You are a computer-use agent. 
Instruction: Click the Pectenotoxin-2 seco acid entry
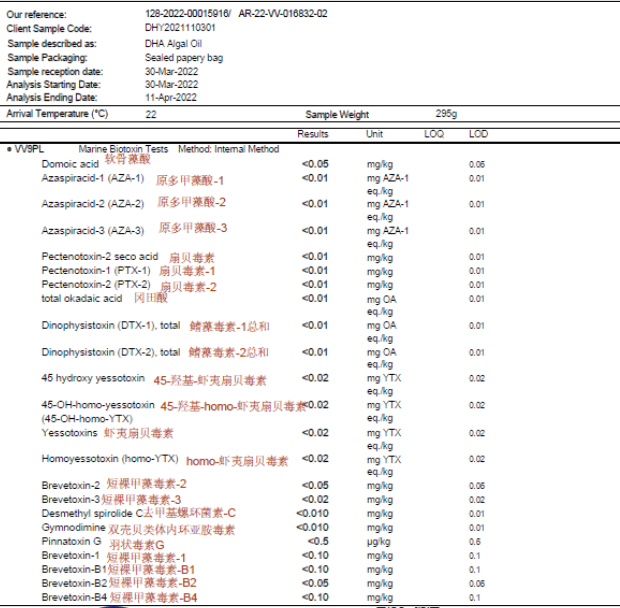tap(99, 257)
